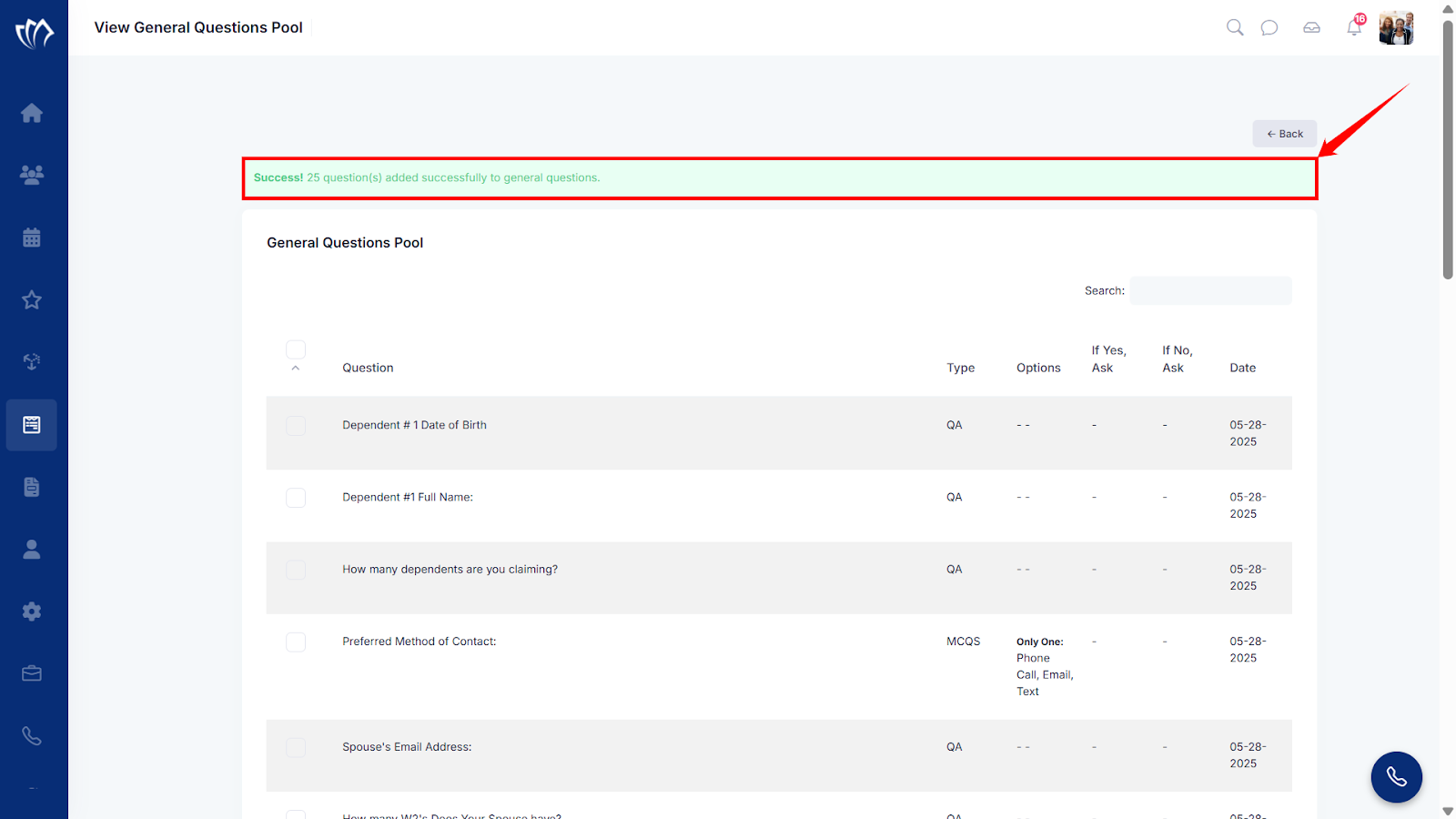
Task: Open the briefcase sidebar icon
Action: (x=32, y=673)
